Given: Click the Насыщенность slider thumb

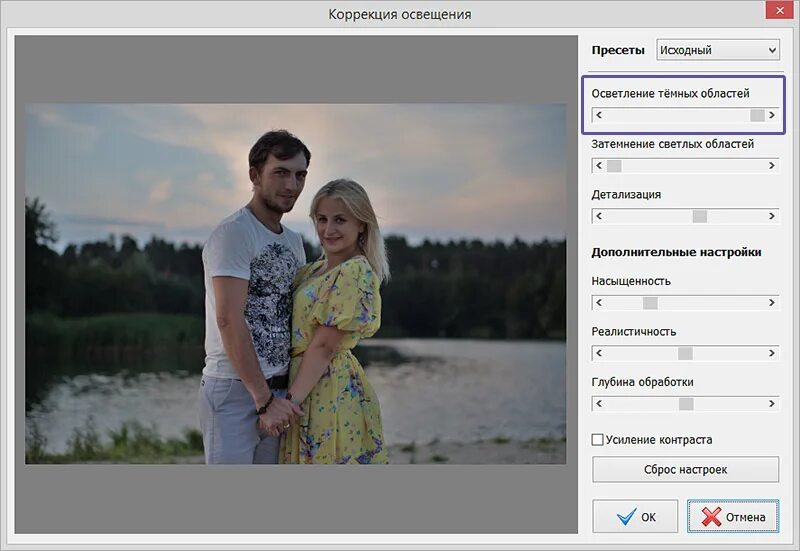Looking at the screenshot, I should 650,303.
